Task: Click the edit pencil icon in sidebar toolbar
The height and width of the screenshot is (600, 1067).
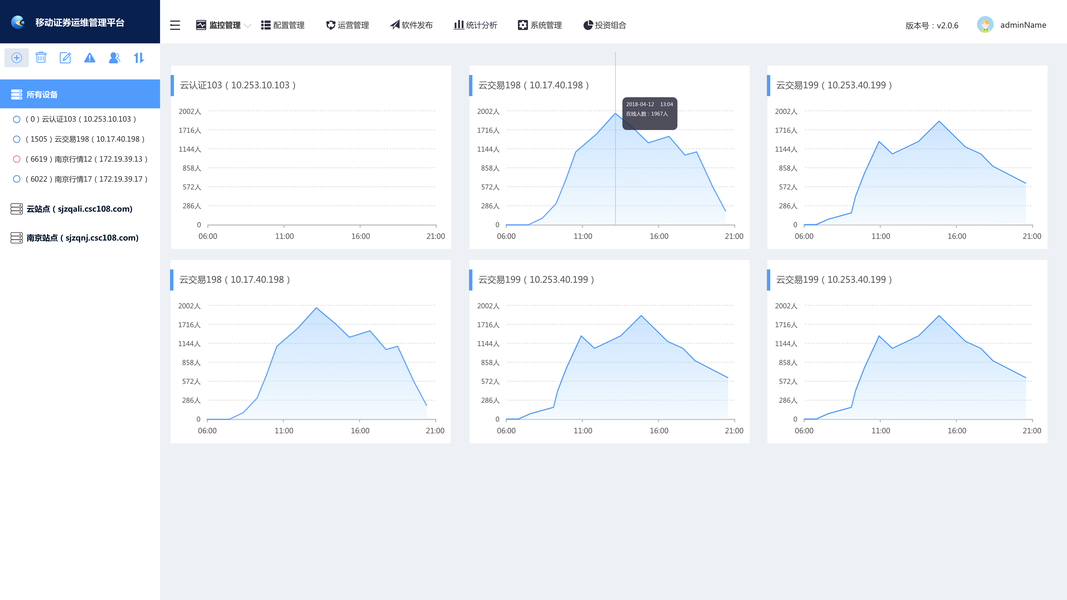Action: click(x=65, y=58)
